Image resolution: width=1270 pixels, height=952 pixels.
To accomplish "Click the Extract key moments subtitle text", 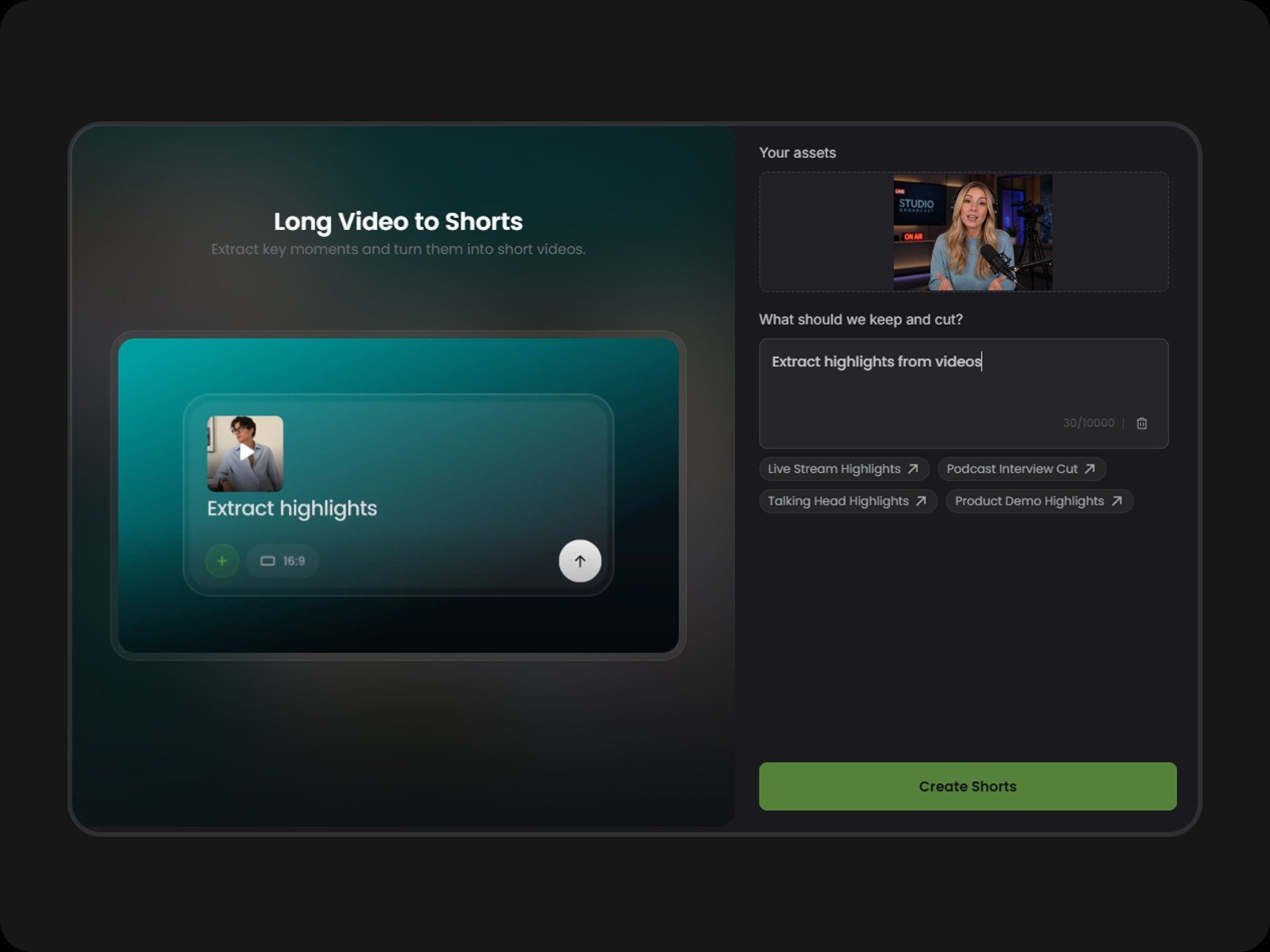I will [x=398, y=249].
